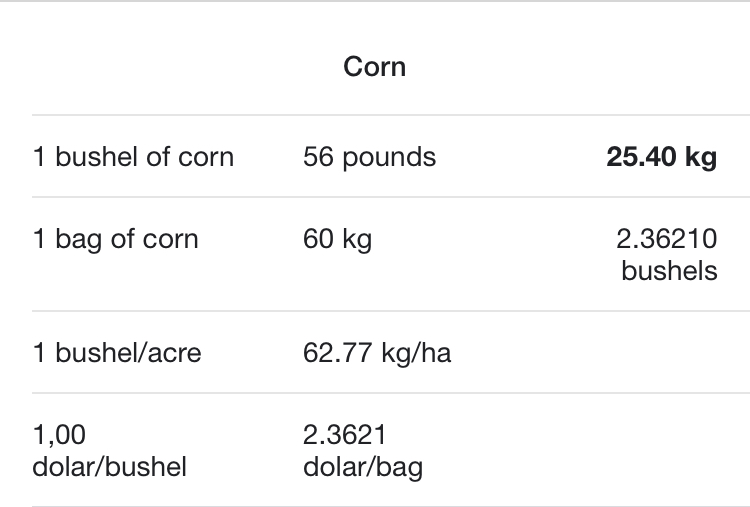The image size is (750, 507).
Task: Click the 'dolar/bag' unit text
Action: tap(363, 467)
